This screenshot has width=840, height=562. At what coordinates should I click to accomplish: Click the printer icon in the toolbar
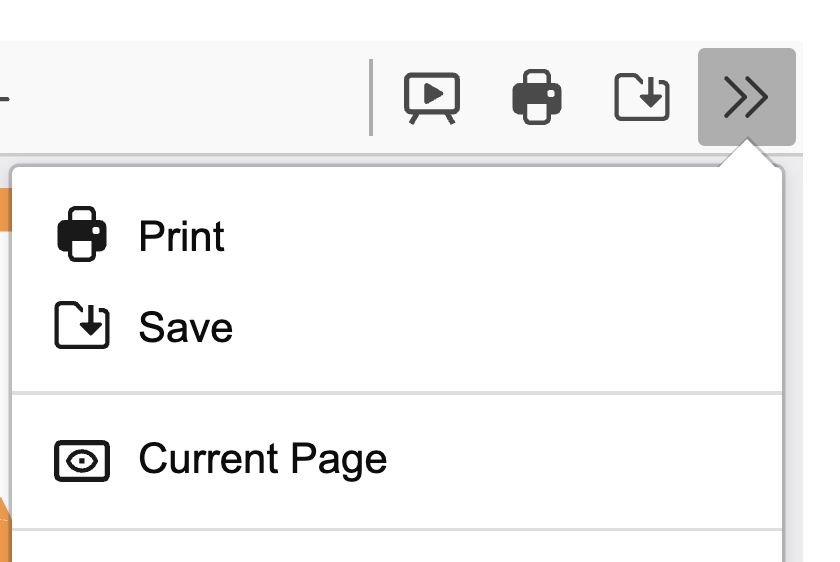[x=537, y=98]
